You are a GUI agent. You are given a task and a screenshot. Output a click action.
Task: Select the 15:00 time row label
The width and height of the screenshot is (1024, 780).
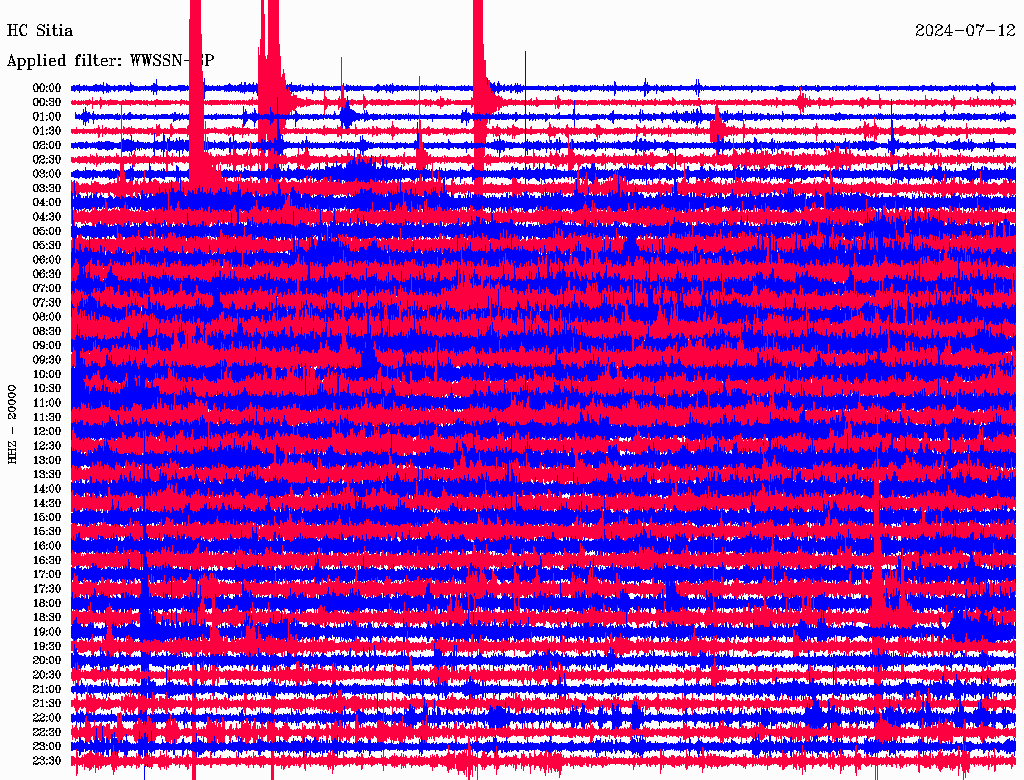(x=47, y=517)
